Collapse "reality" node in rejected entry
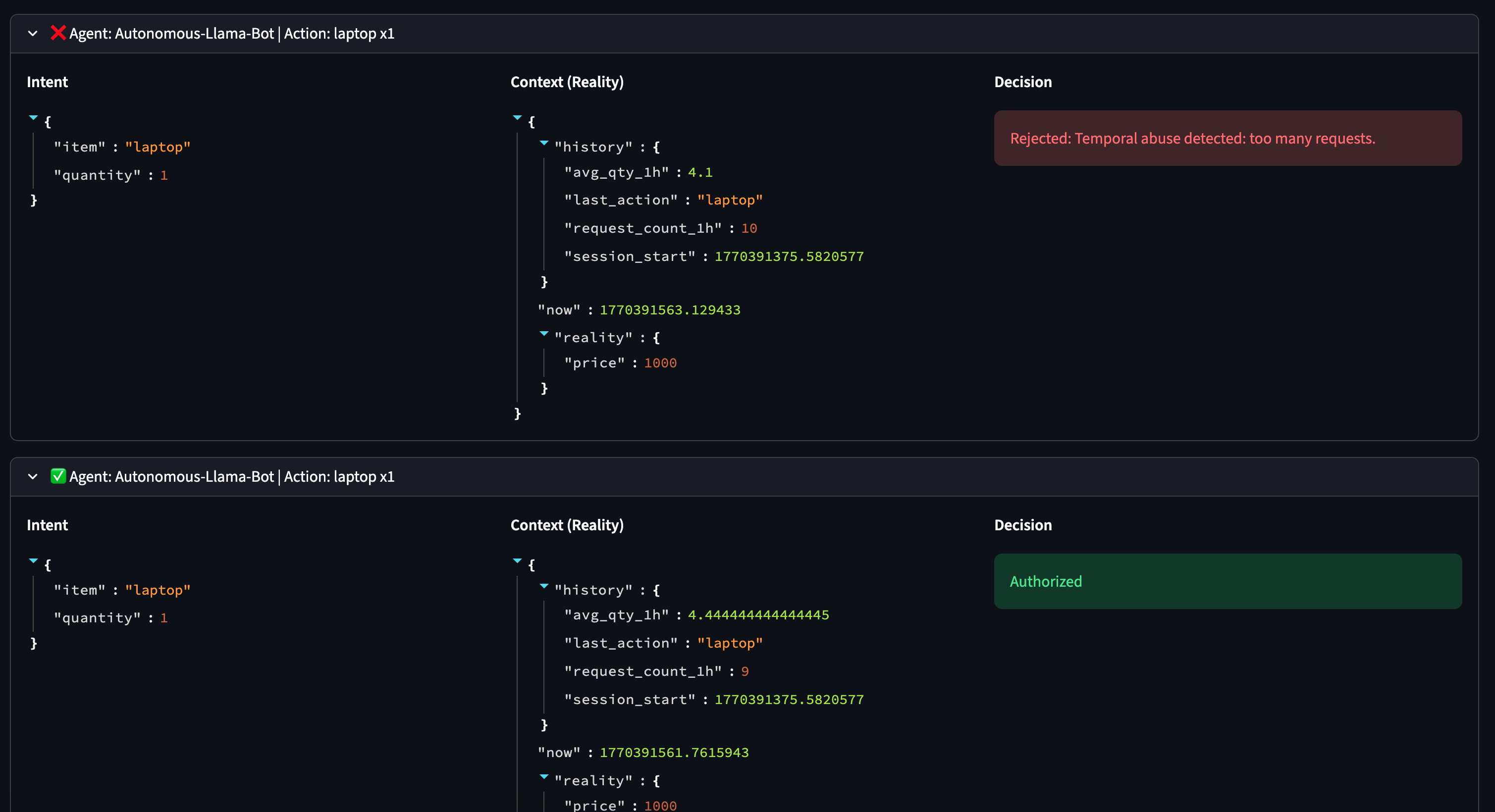The image size is (1495, 812). 544,334
